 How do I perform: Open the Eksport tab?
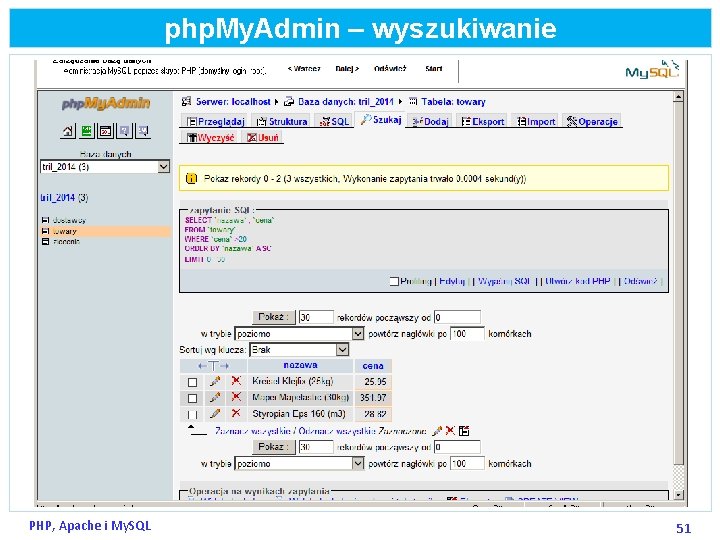click(483, 122)
